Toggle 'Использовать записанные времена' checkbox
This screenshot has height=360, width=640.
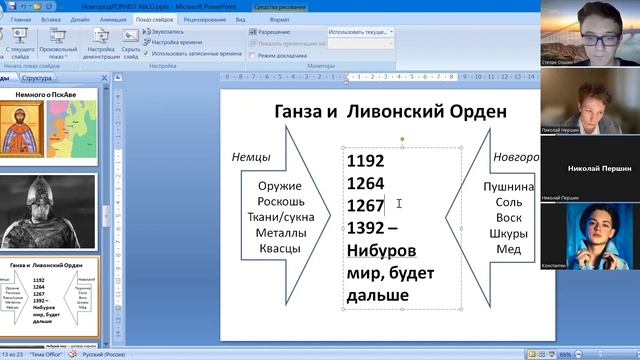[x=146, y=53]
